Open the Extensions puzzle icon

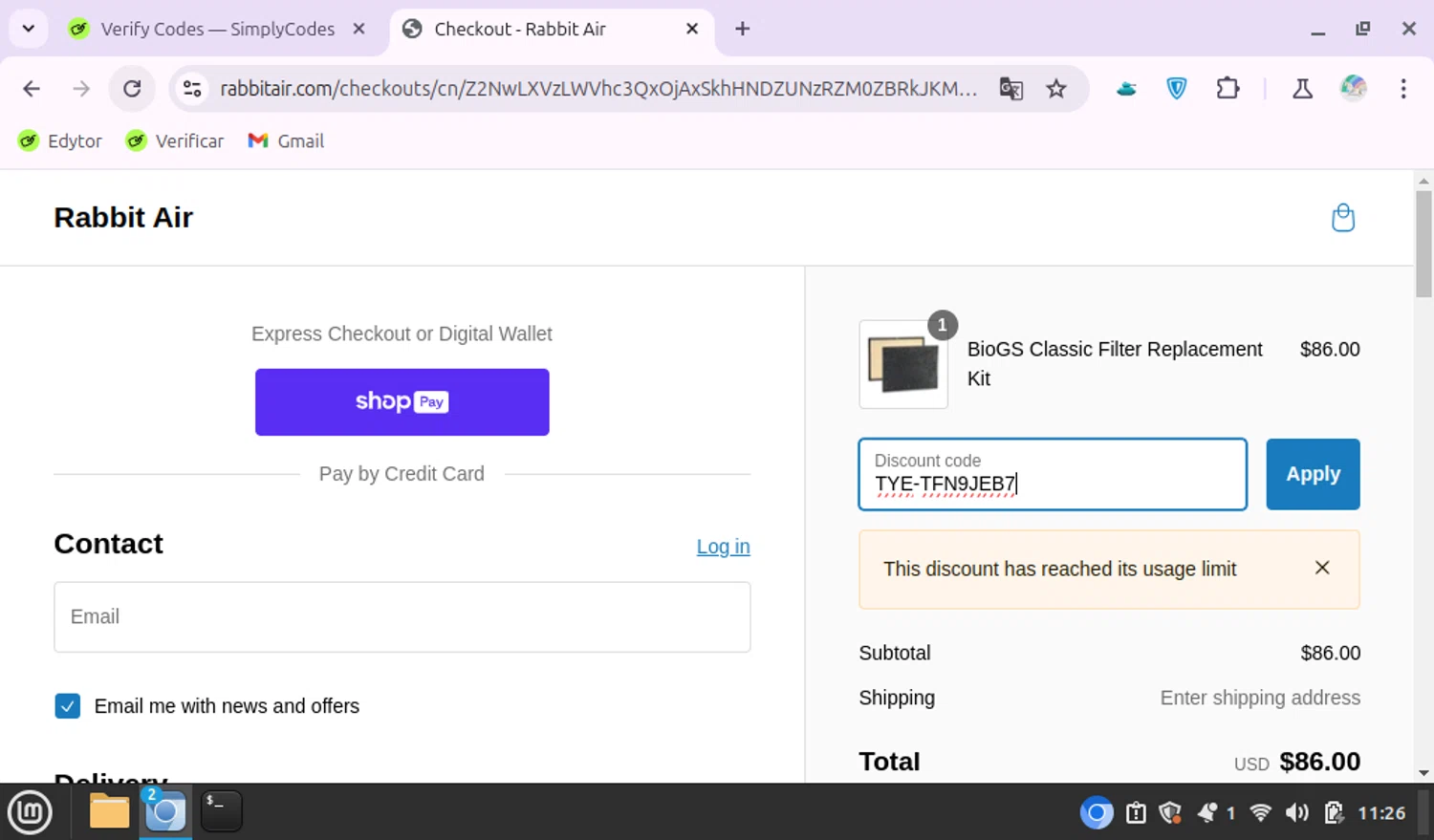pos(1228,89)
